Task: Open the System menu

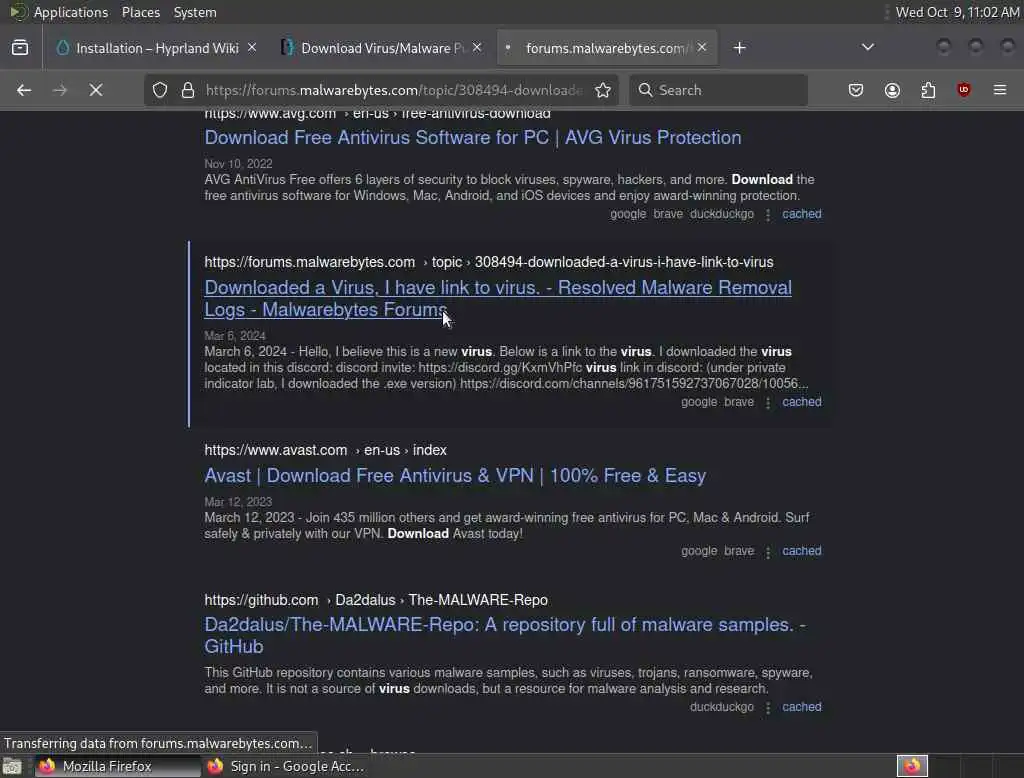Action: point(195,12)
